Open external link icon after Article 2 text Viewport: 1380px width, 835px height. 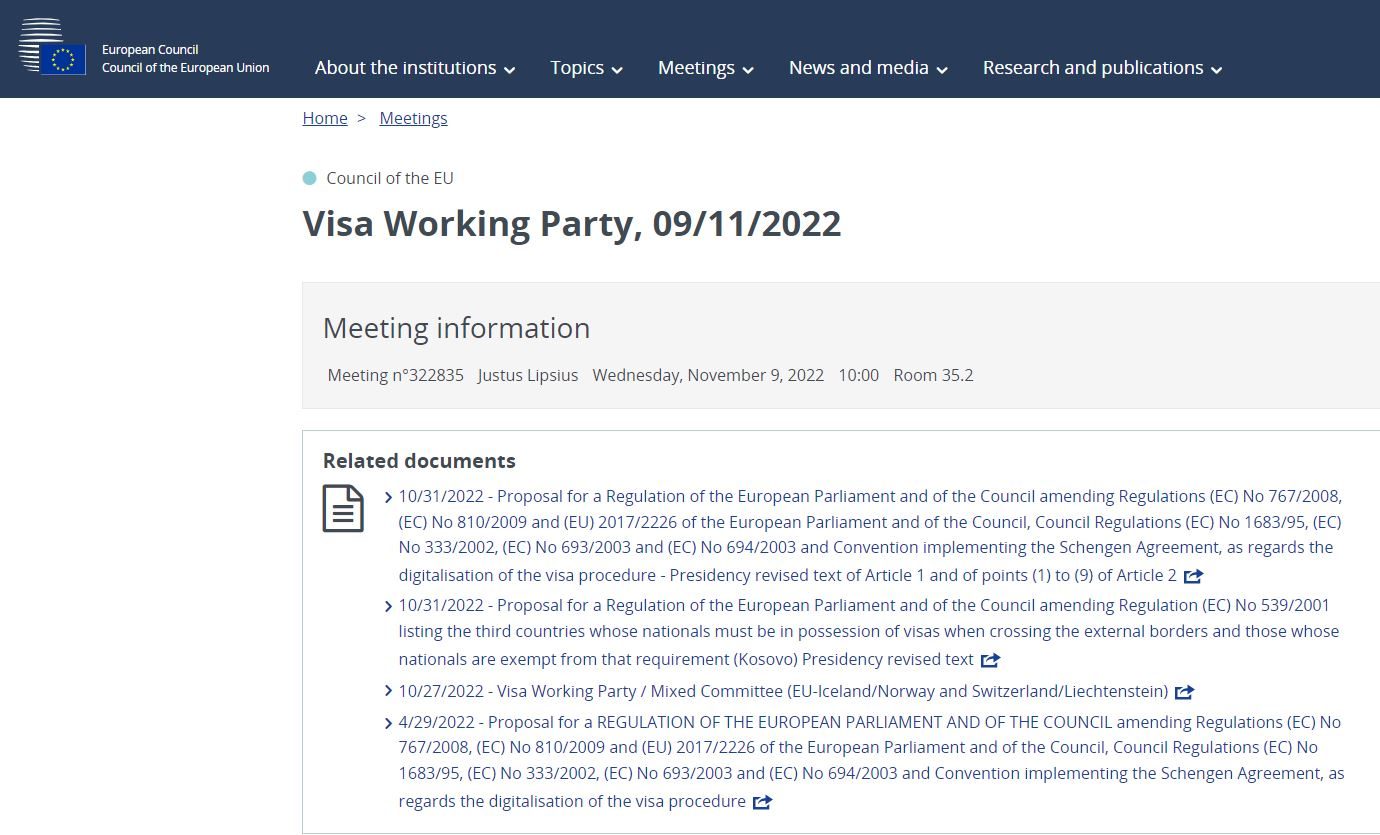(x=1193, y=576)
